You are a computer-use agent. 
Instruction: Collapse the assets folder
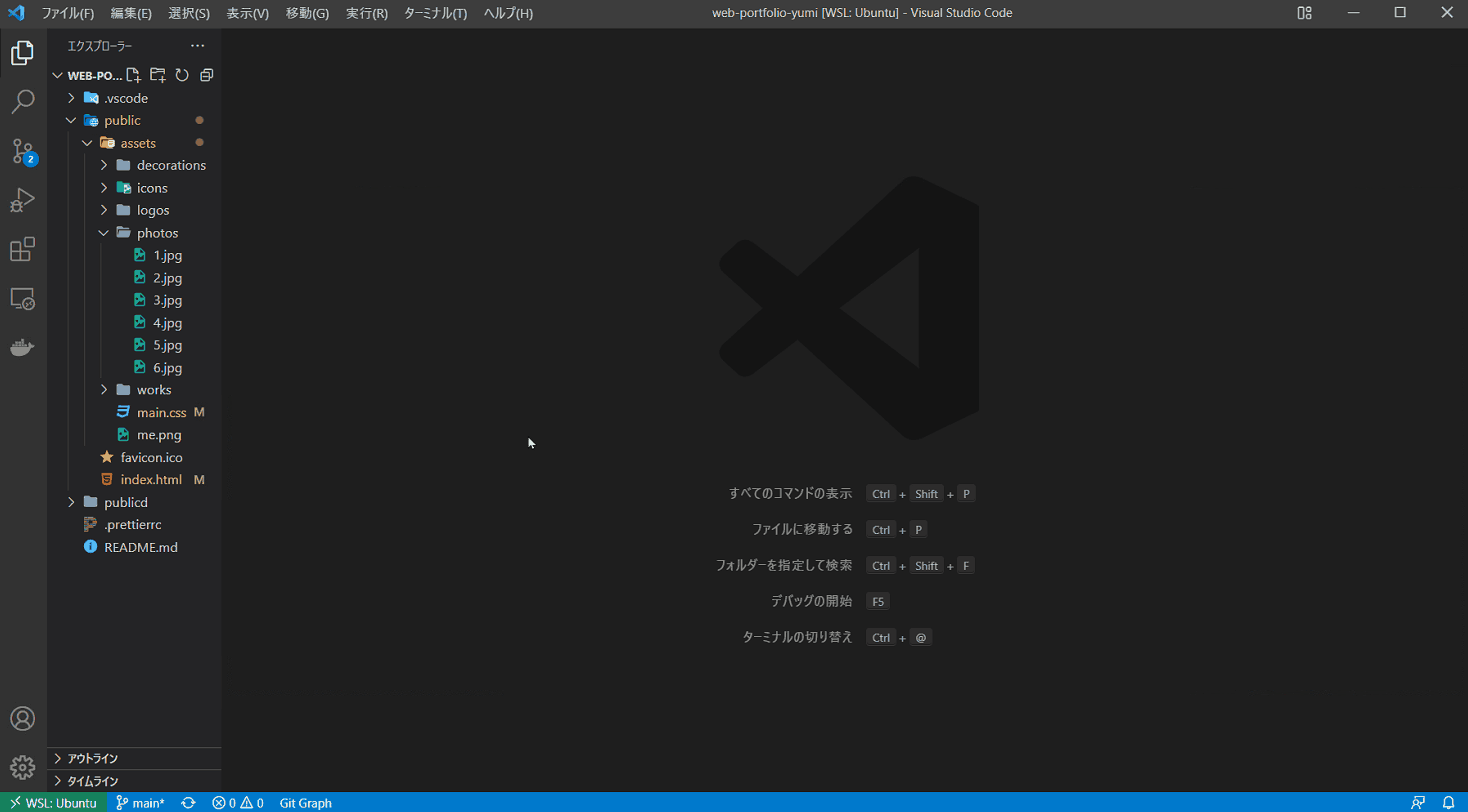tap(134, 143)
